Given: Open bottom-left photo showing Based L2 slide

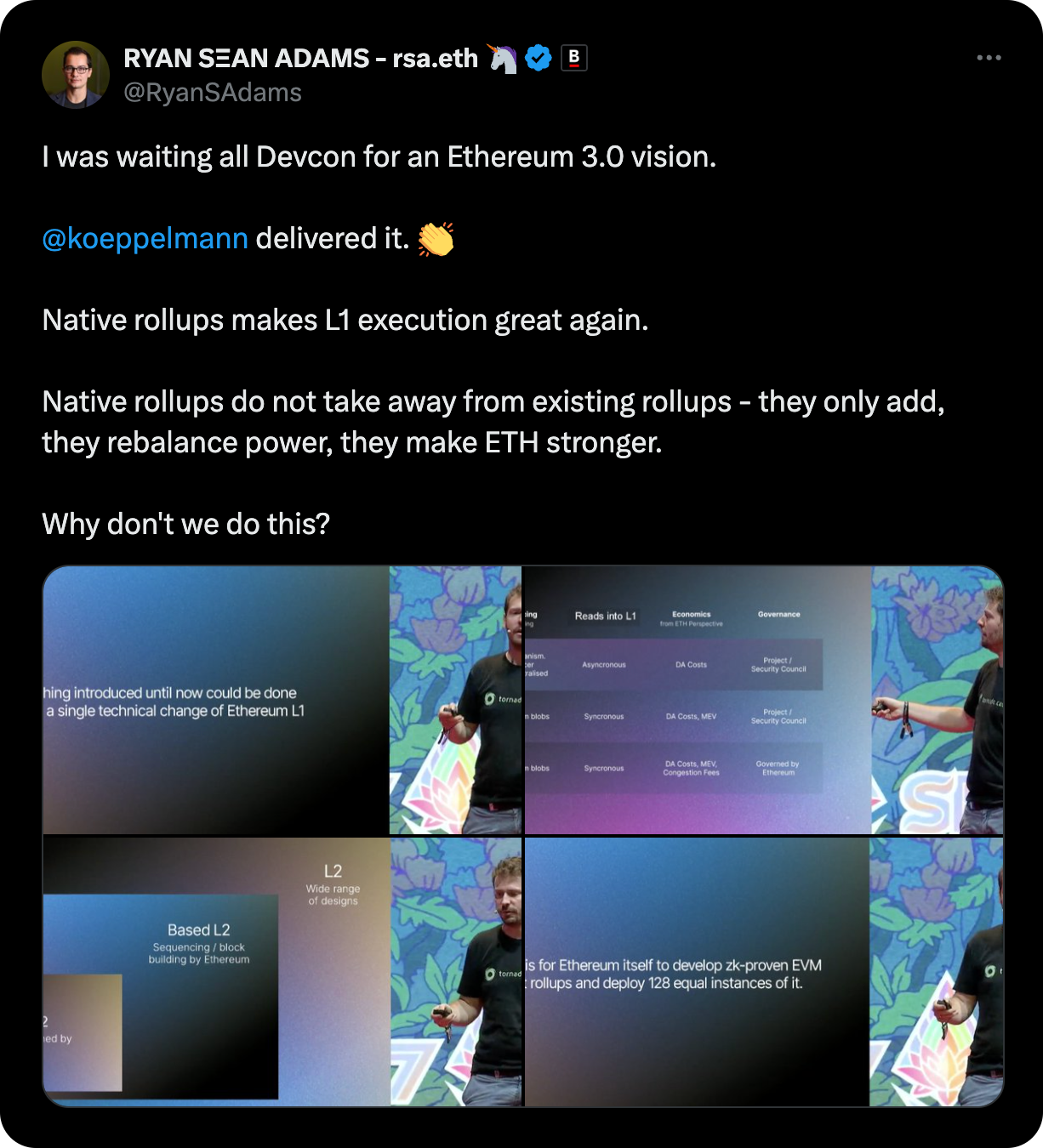Looking at the screenshot, I should click(282, 972).
